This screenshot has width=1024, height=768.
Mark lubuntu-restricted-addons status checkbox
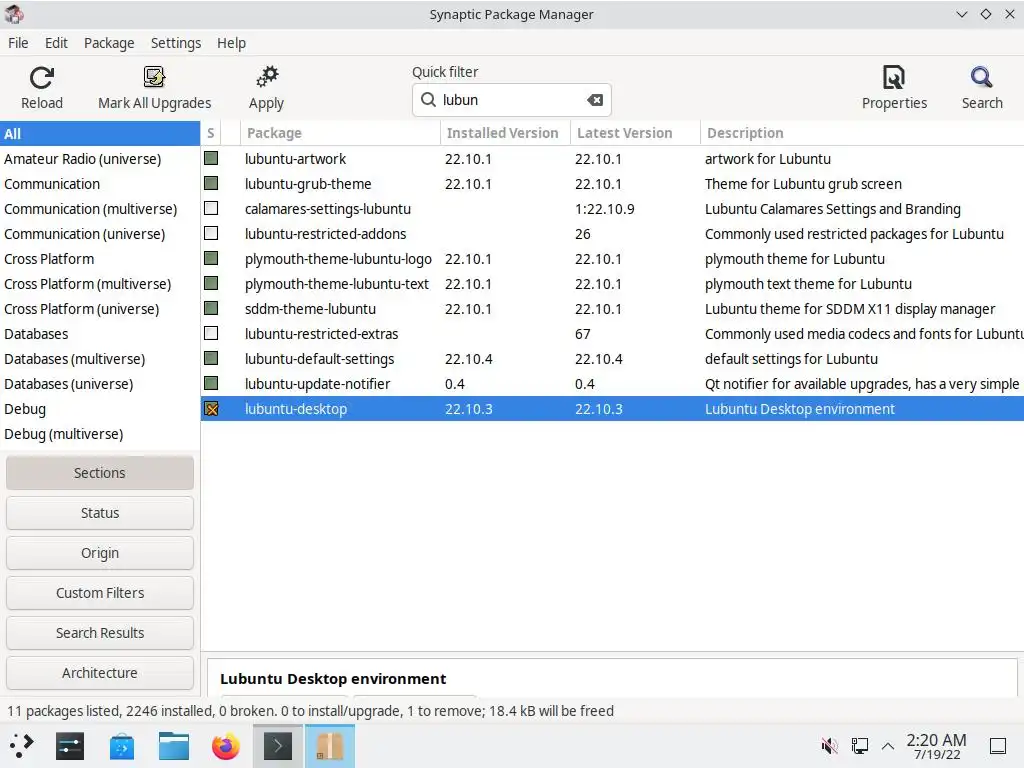pos(211,233)
